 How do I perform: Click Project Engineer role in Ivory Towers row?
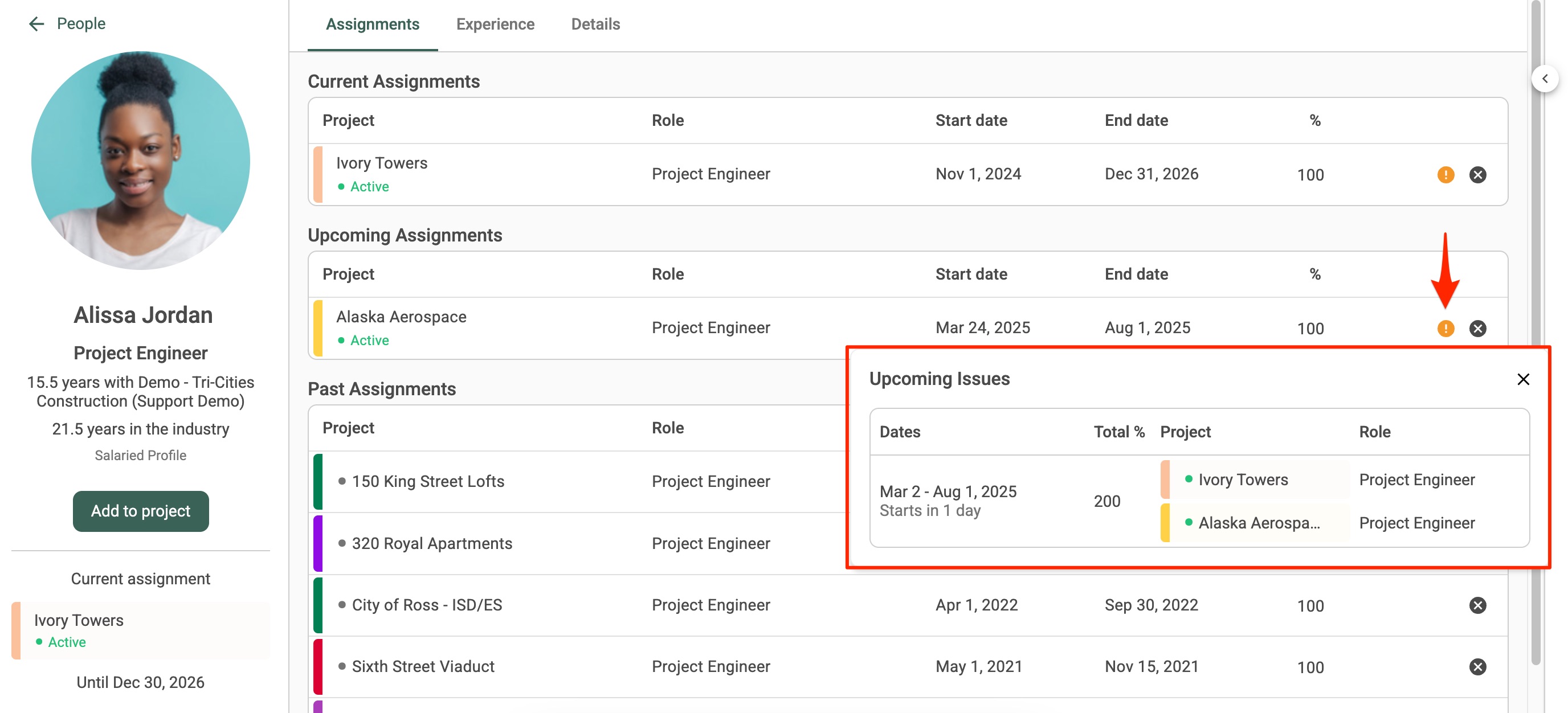(710, 174)
